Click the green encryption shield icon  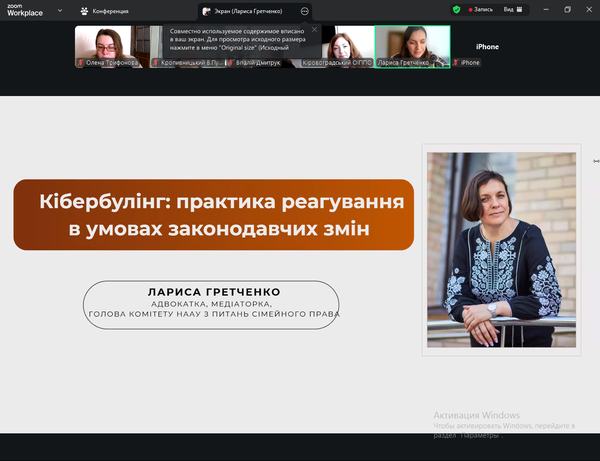pos(456,9)
